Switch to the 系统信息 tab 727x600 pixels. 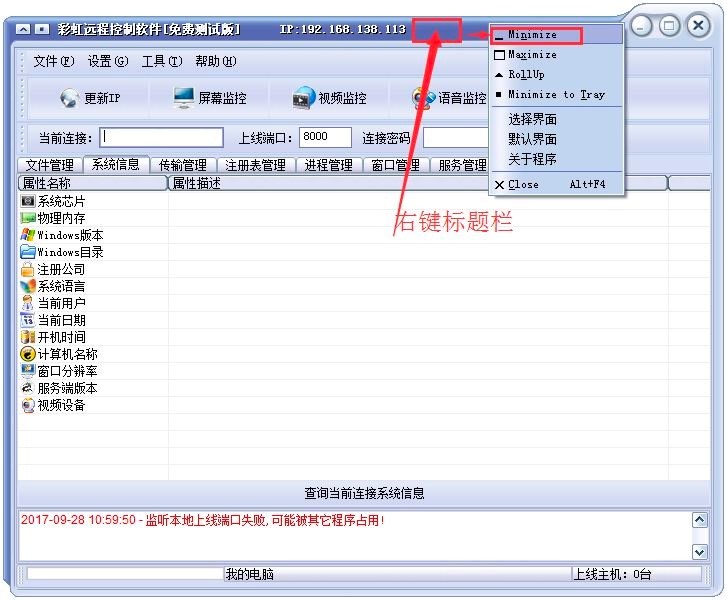click(x=116, y=164)
